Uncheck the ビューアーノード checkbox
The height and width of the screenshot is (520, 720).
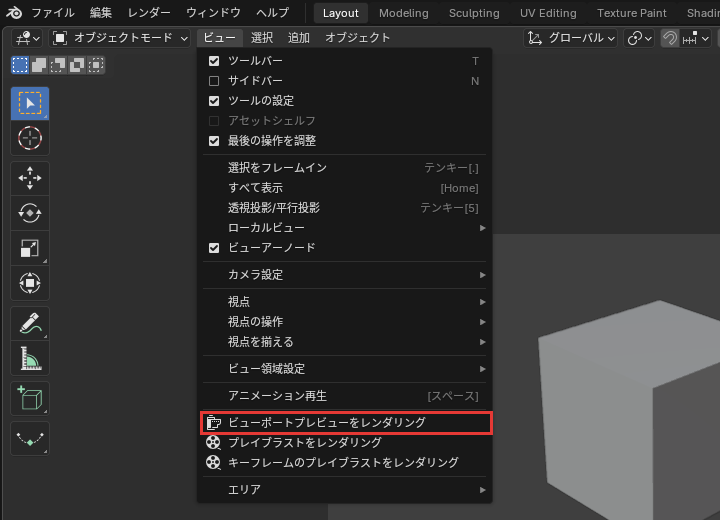pos(214,248)
